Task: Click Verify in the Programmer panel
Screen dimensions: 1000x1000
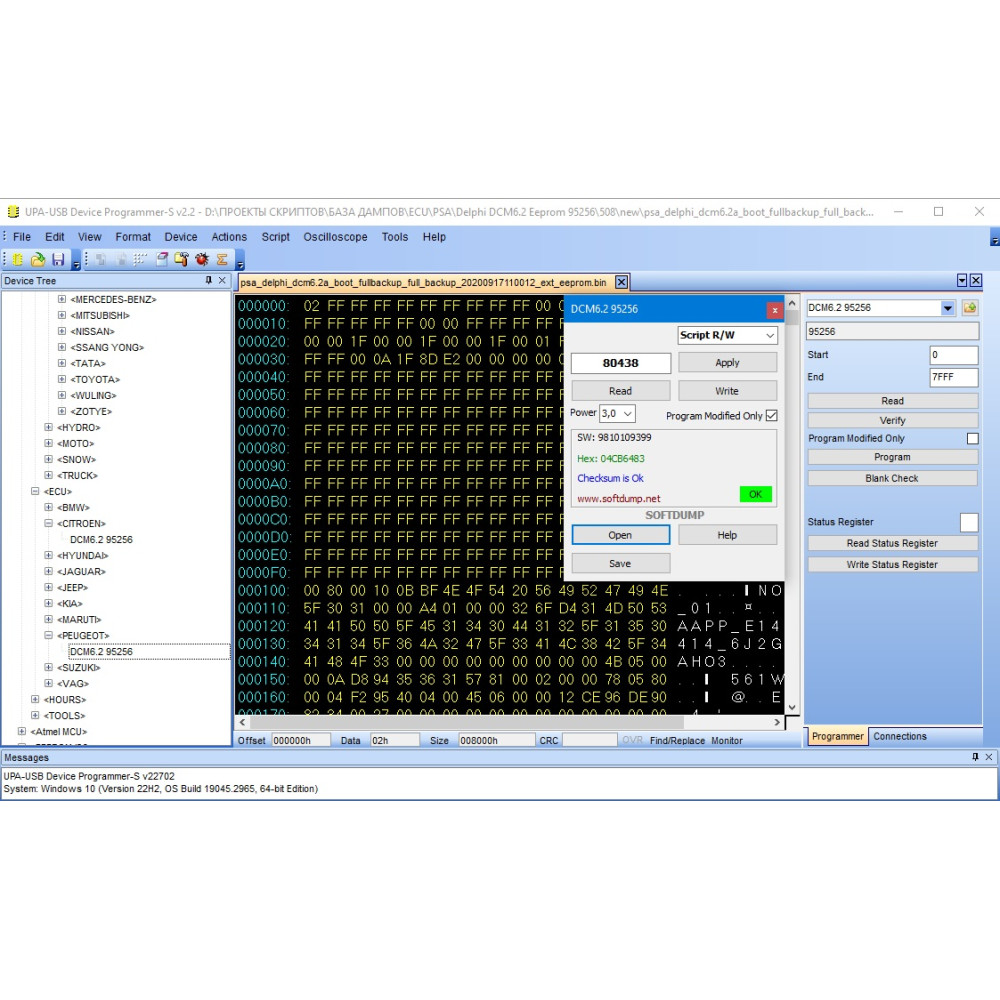Action: pyautogui.click(x=892, y=420)
